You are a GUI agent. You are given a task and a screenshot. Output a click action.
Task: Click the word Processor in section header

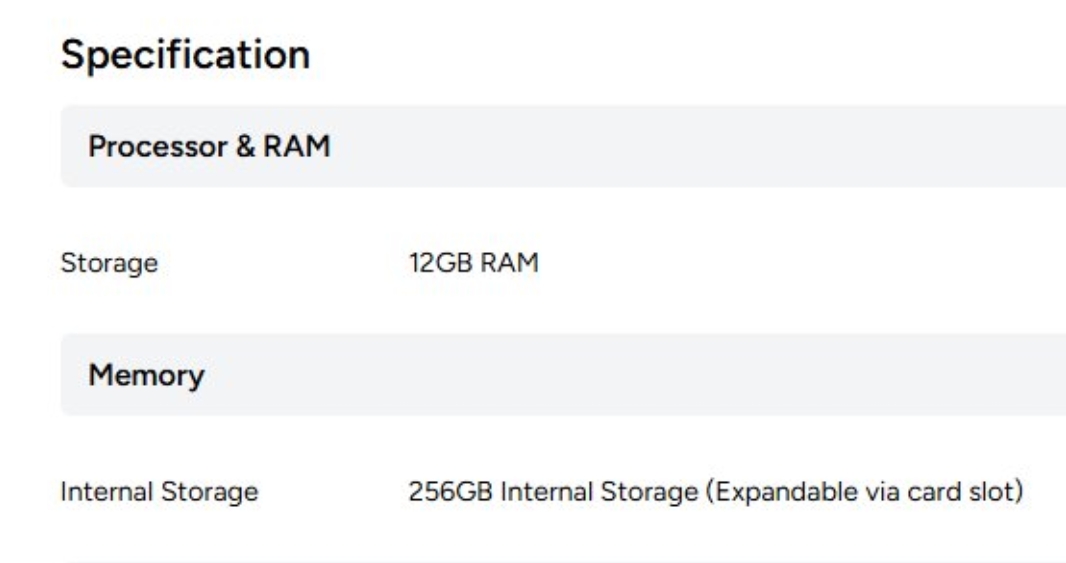tap(158, 147)
